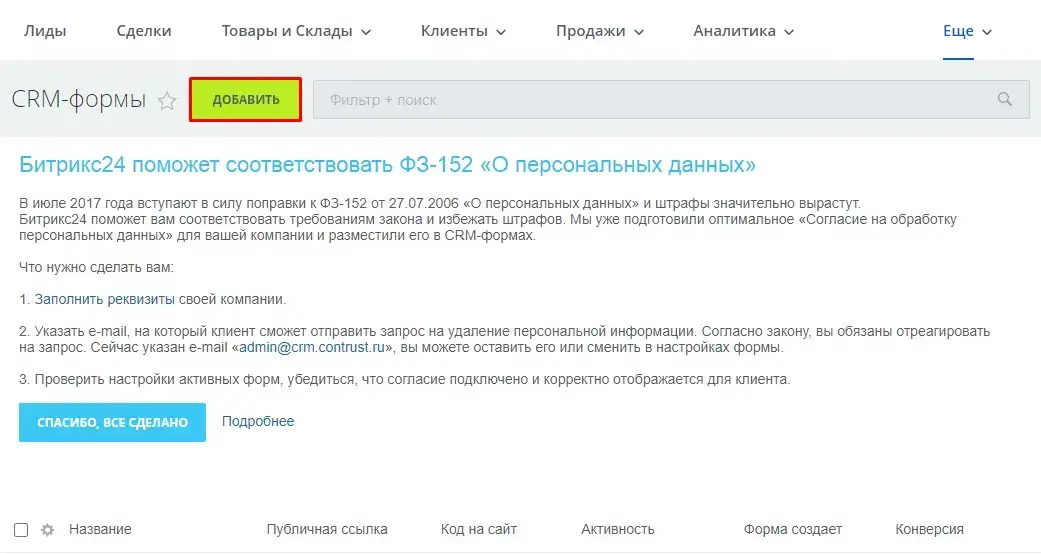This screenshot has height=555, width=1041.
Task: Expand the Товары и Склады menu
Action: (x=296, y=31)
